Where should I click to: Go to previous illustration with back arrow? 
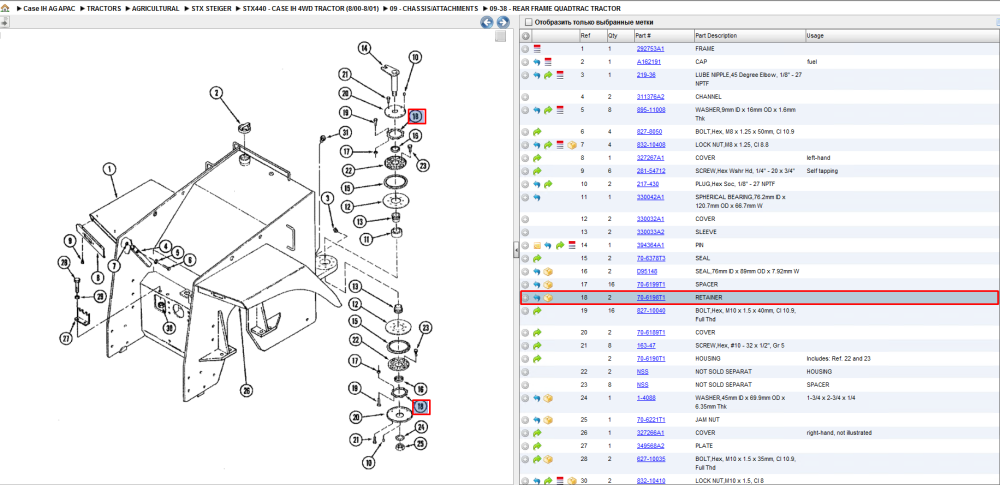point(487,23)
